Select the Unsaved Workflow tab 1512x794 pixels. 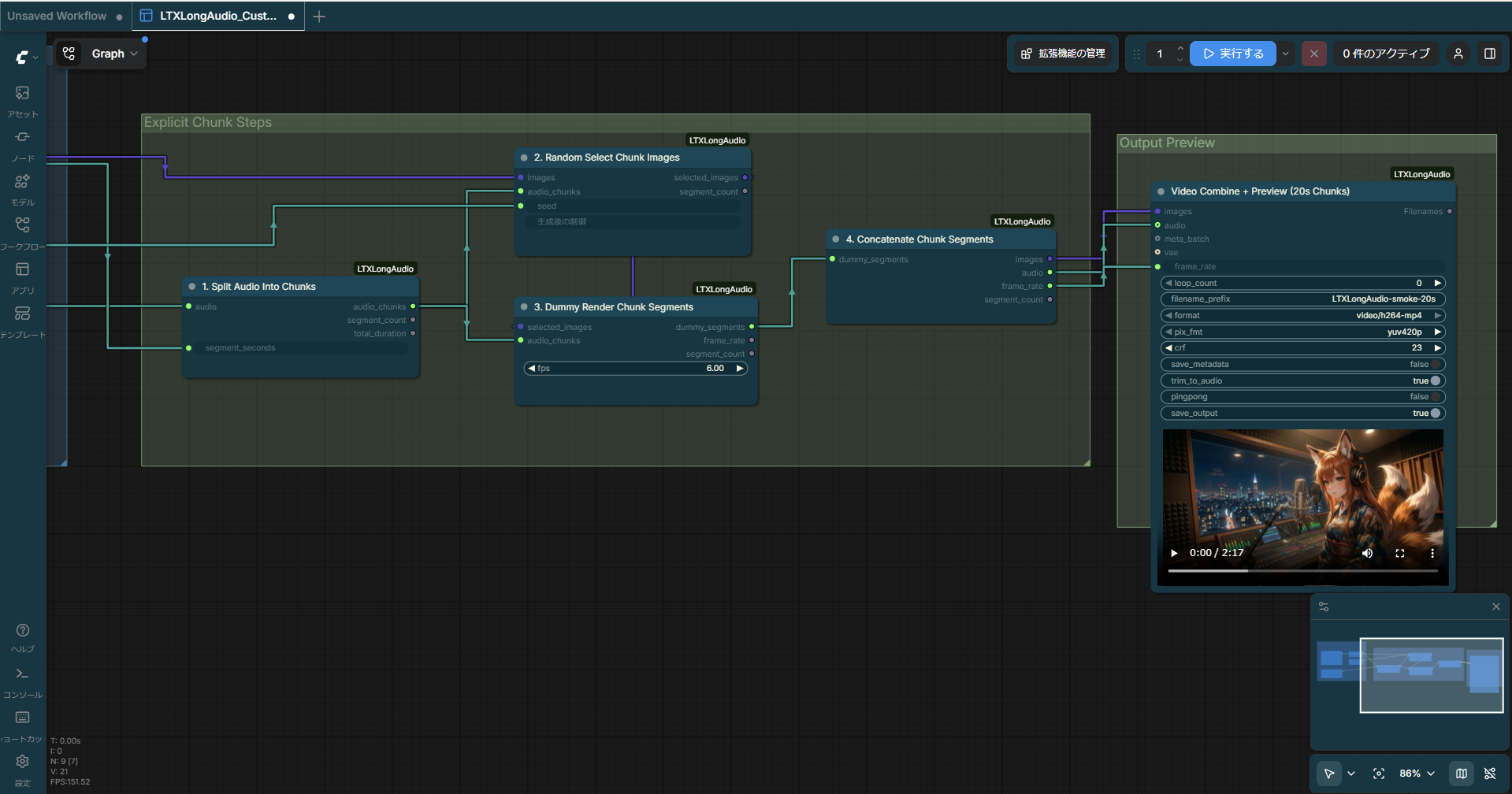57,16
